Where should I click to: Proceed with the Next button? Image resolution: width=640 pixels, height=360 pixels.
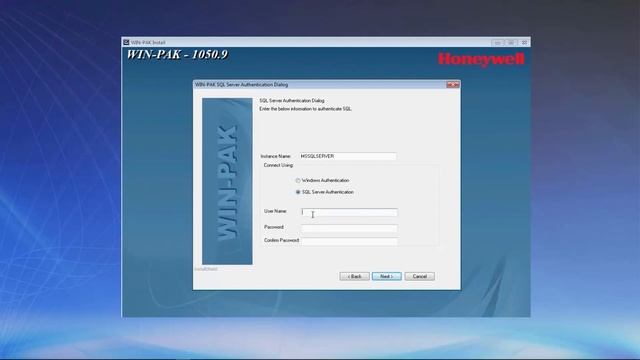(387, 276)
